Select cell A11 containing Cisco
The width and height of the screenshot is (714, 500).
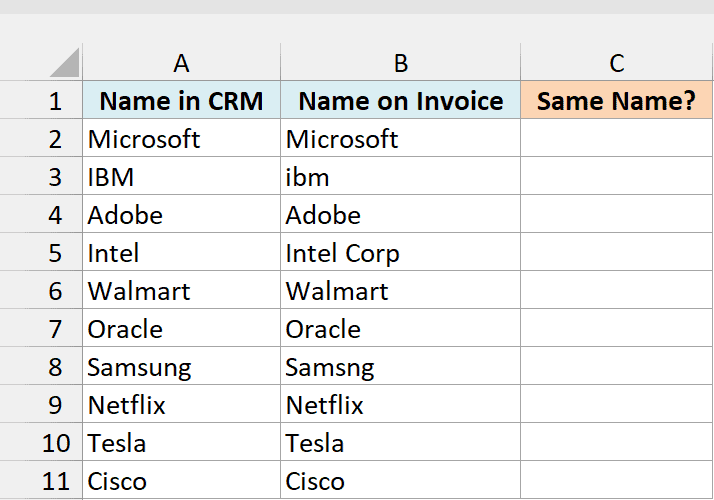(x=182, y=480)
